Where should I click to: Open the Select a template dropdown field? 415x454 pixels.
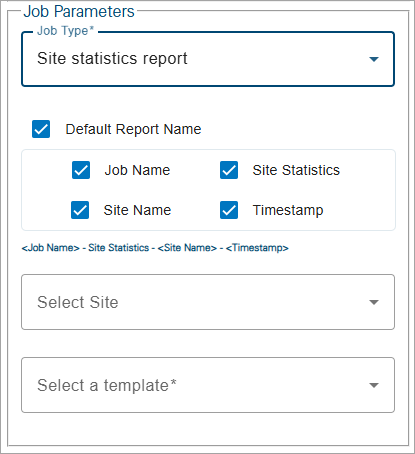tap(208, 385)
